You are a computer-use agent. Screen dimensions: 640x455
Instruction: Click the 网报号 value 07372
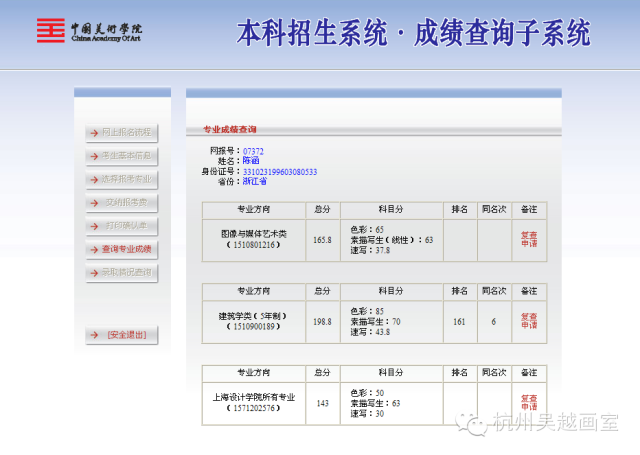coord(253,151)
